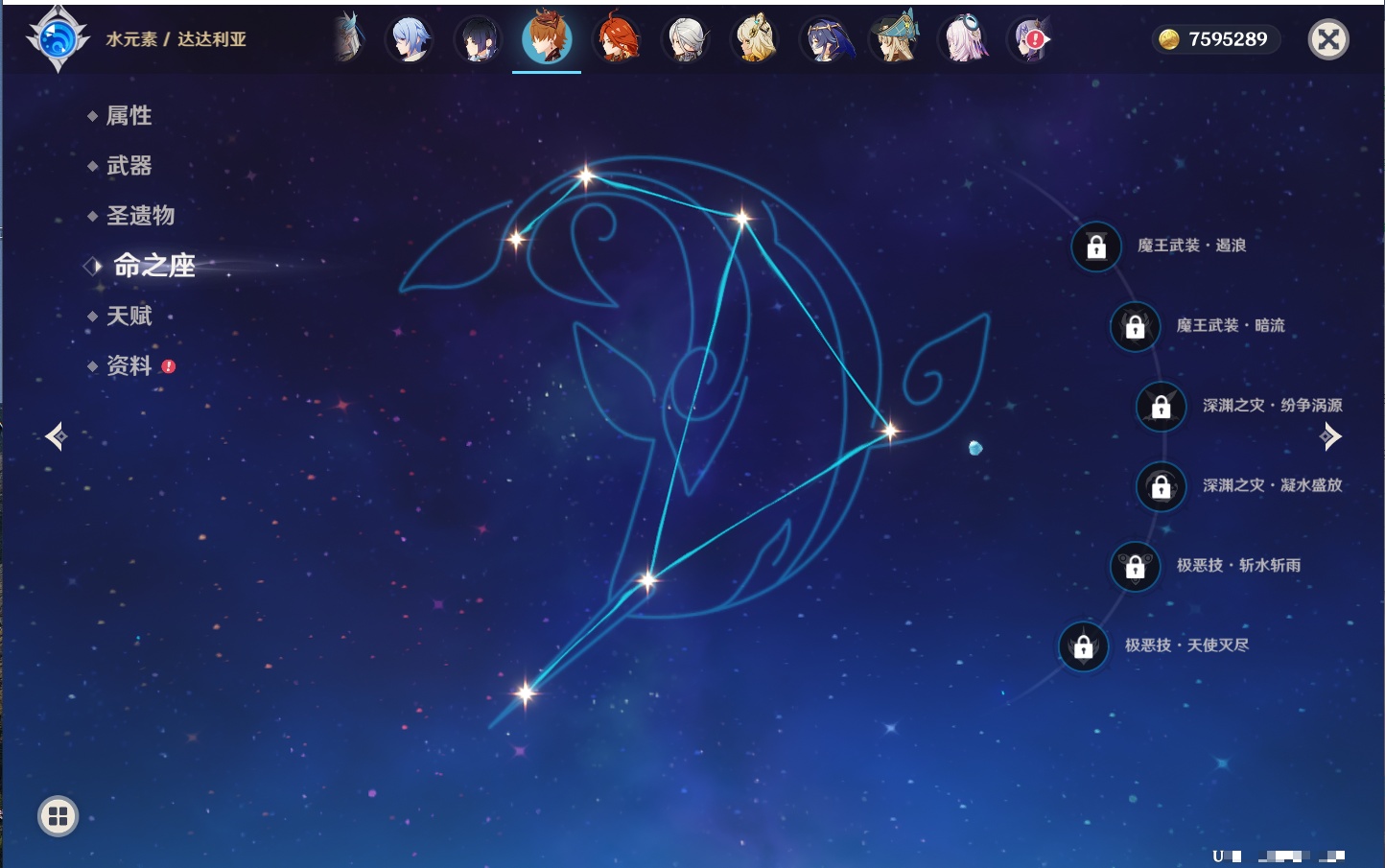Click the small blue orb beside the constellation
Image resolution: width=1385 pixels, height=868 pixels.
pos(975,448)
